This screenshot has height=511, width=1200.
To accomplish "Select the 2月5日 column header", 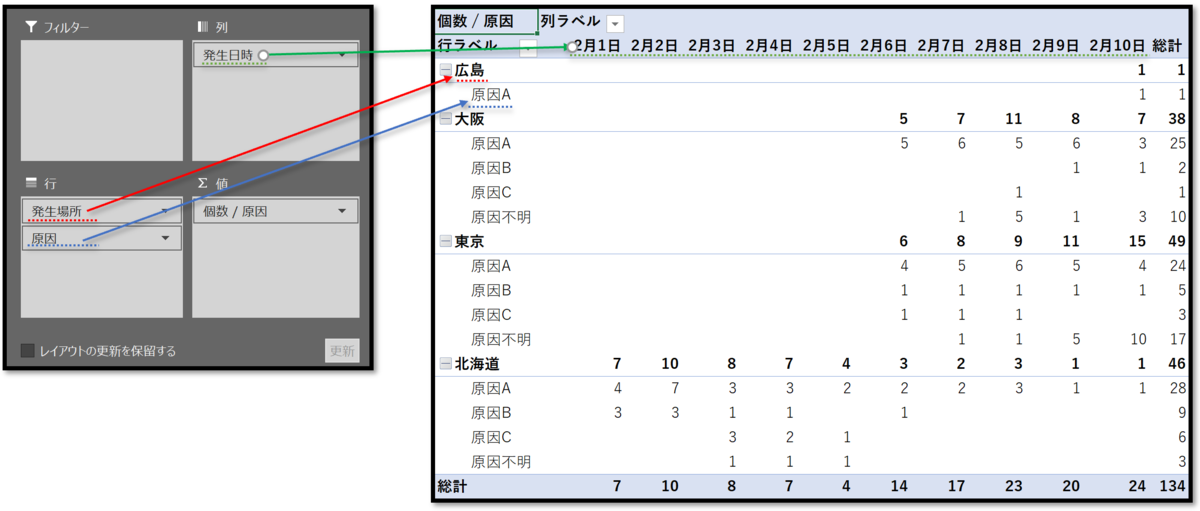I will [826, 45].
